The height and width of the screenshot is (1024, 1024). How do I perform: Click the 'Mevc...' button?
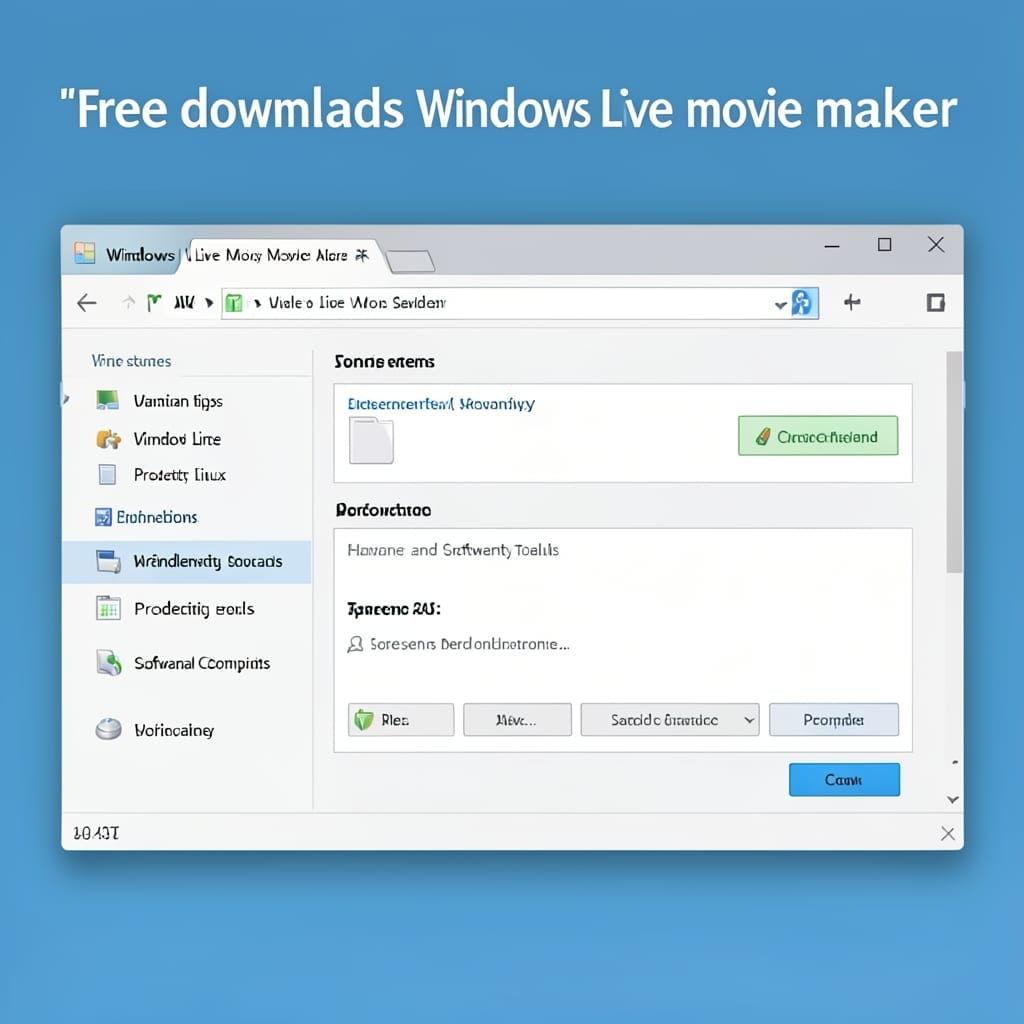(x=517, y=720)
